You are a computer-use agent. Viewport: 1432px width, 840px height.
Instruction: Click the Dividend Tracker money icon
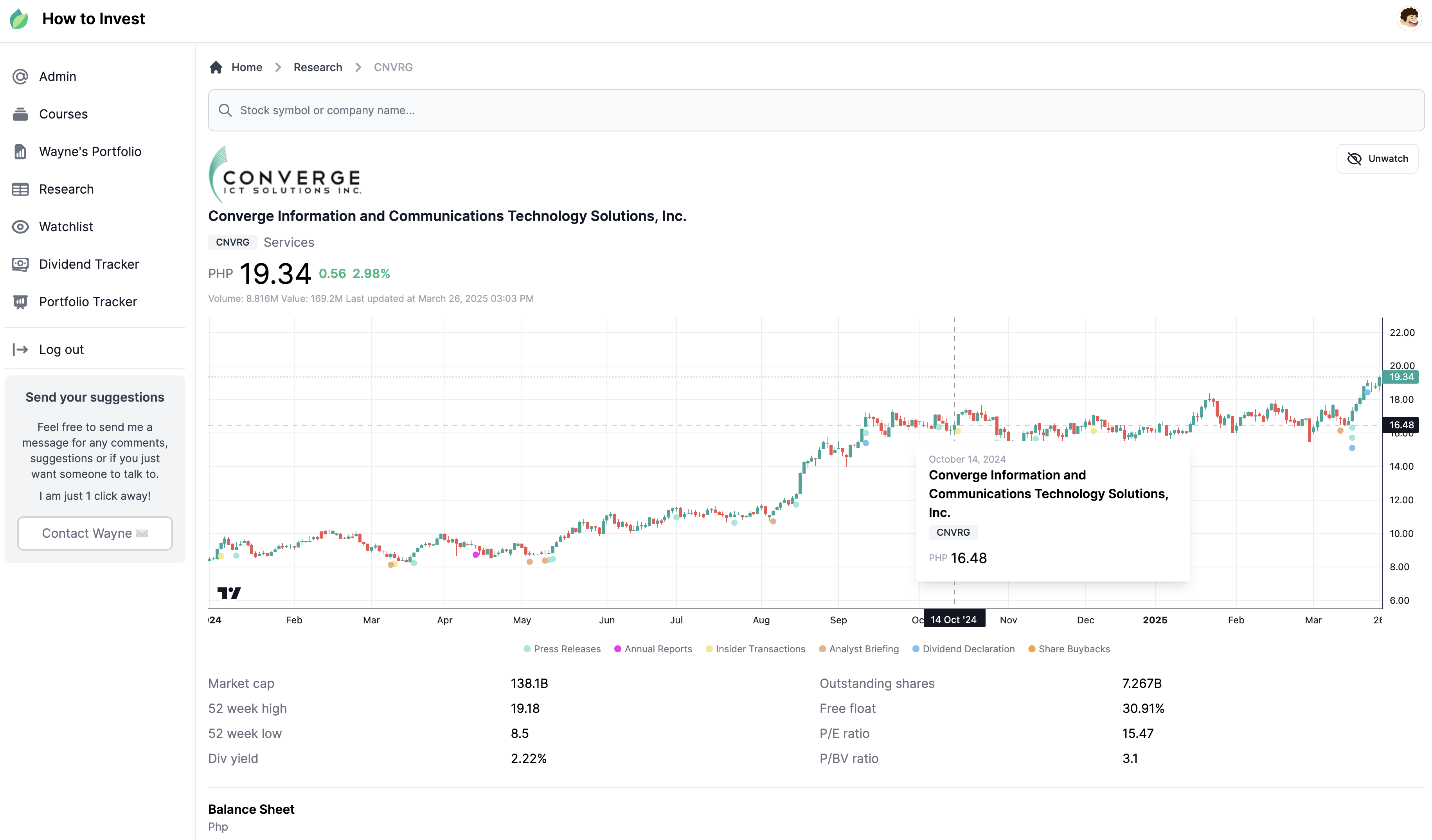pos(20,264)
